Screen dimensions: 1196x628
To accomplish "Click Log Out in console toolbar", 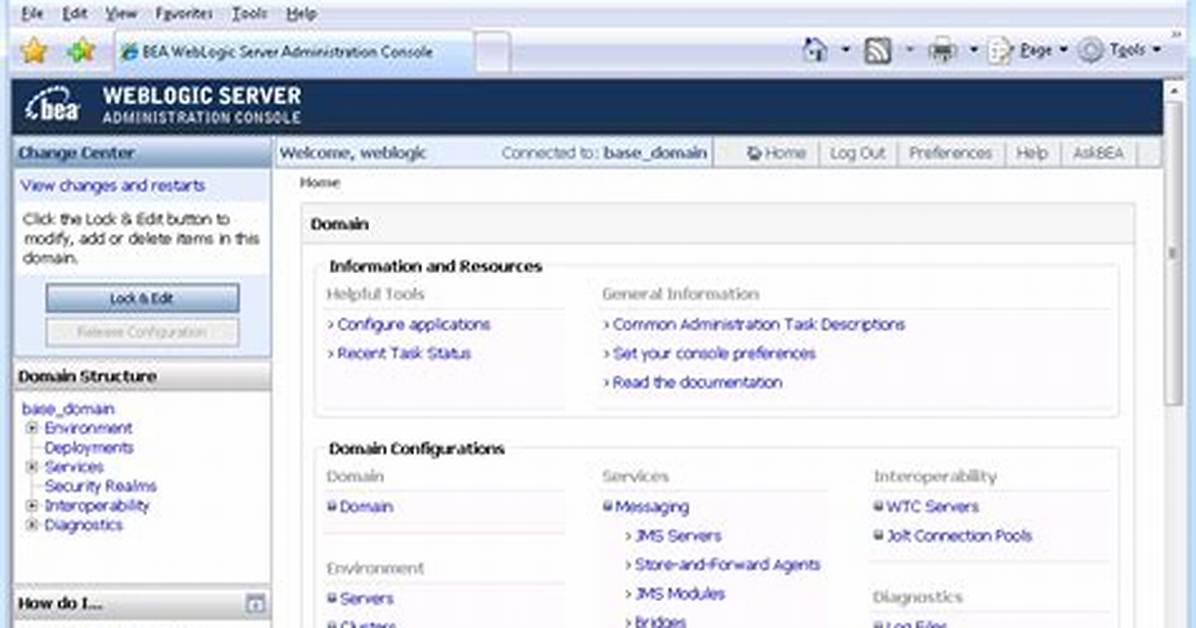I will pyautogui.click(x=857, y=153).
